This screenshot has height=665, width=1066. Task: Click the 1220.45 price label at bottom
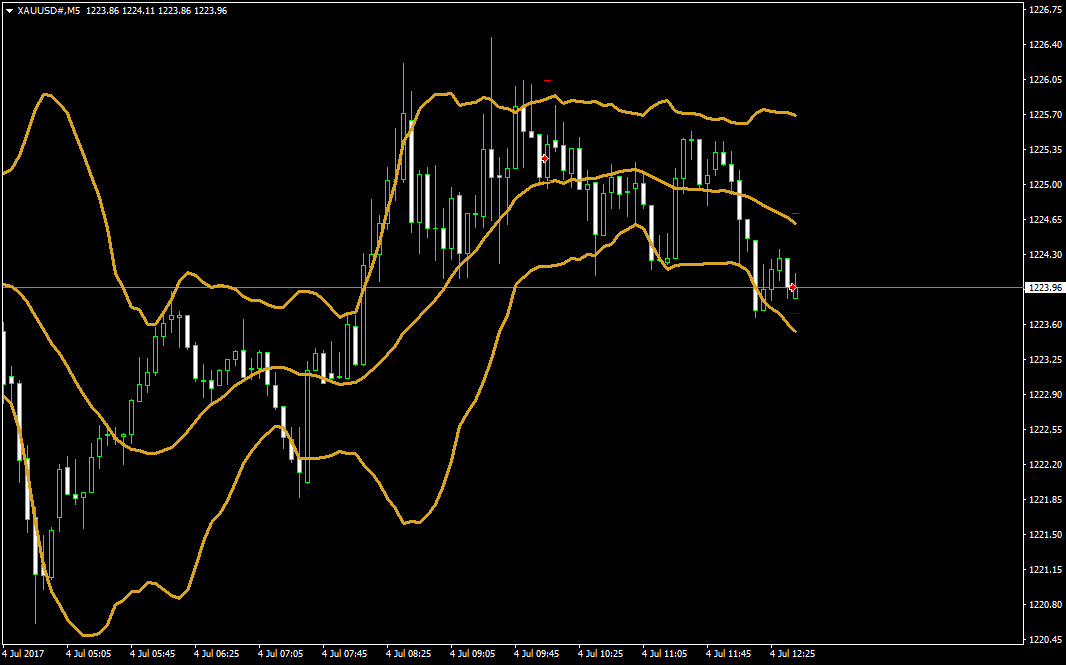pos(1045,640)
